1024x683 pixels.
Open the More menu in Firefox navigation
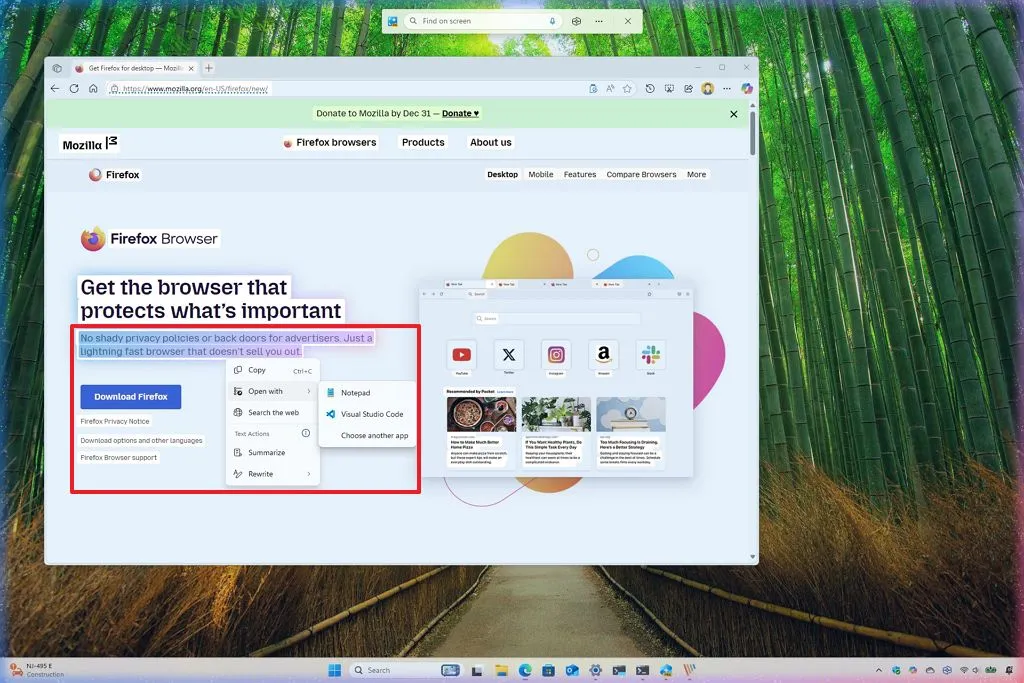(696, 174)
